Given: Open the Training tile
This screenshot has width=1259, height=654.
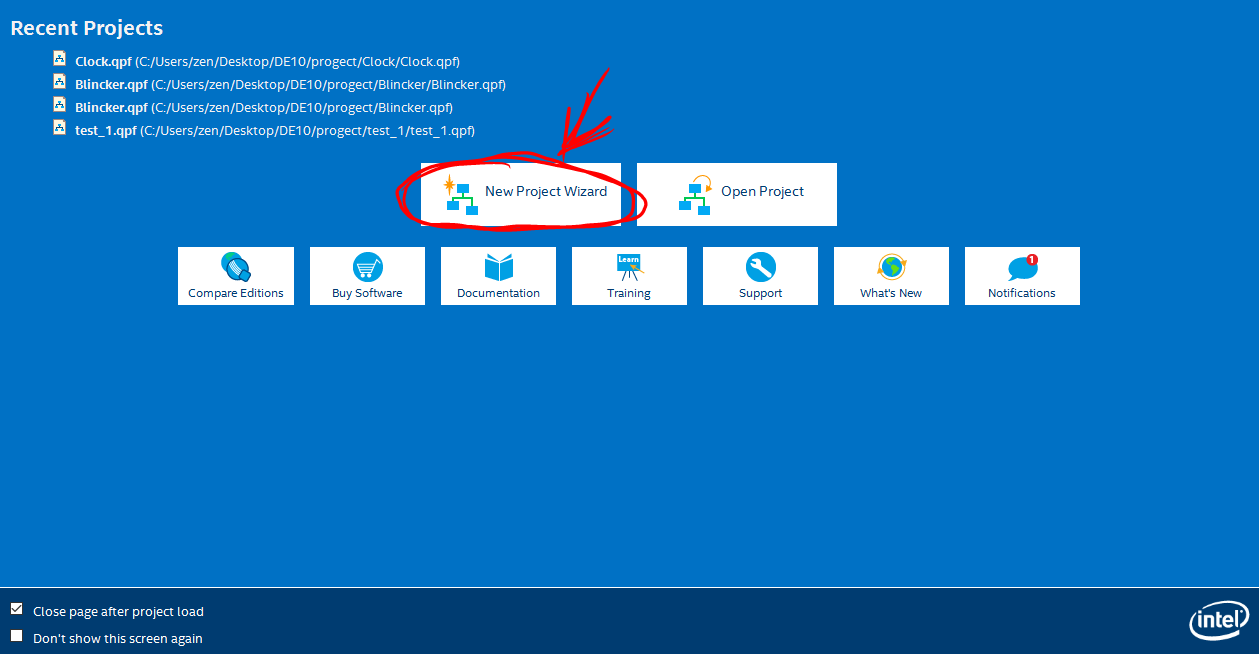Looking at the screenshot, I should pyautogui.click(x=629, y=276).
